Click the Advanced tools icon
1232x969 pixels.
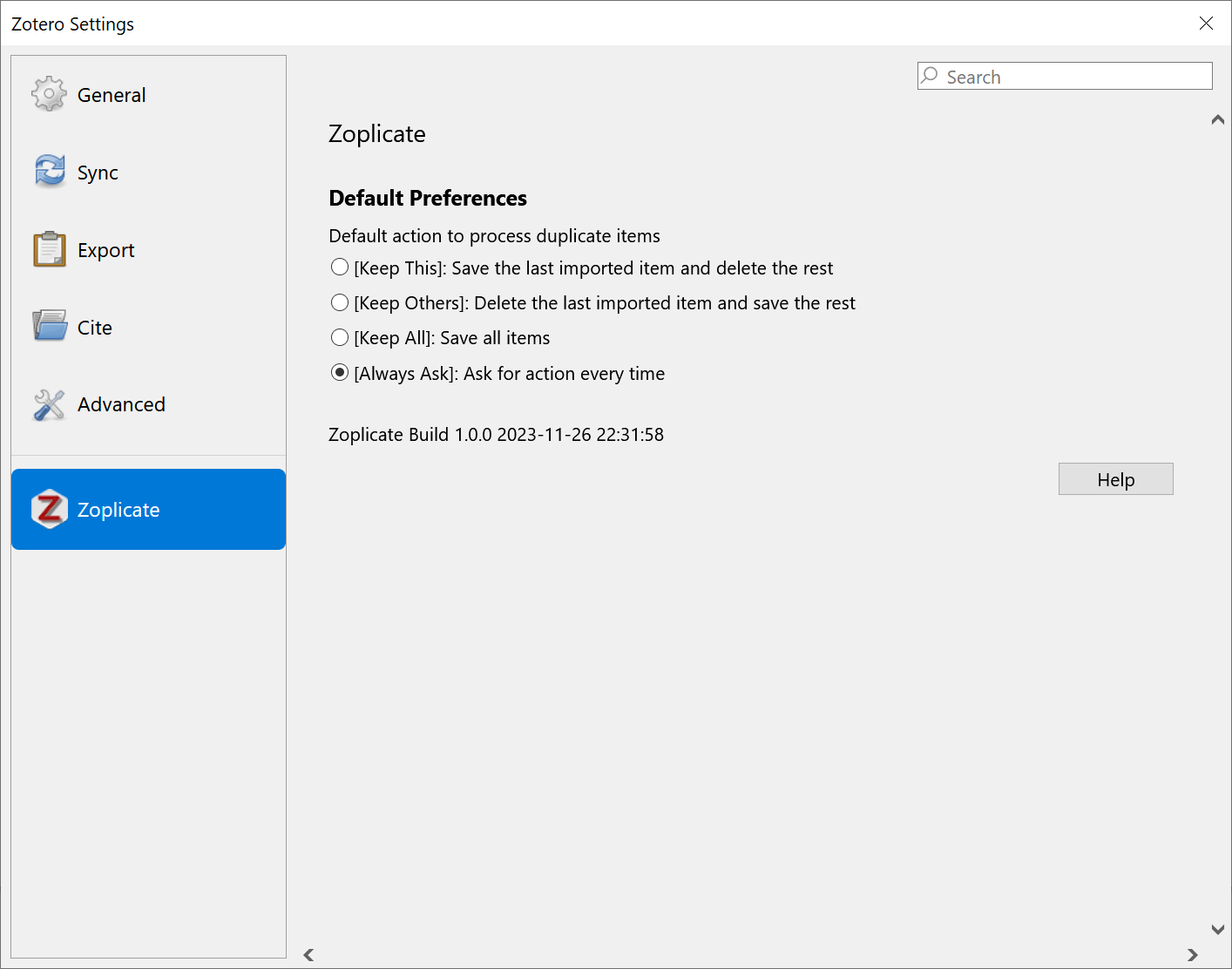pyautogui.click(x=49, y=404)
